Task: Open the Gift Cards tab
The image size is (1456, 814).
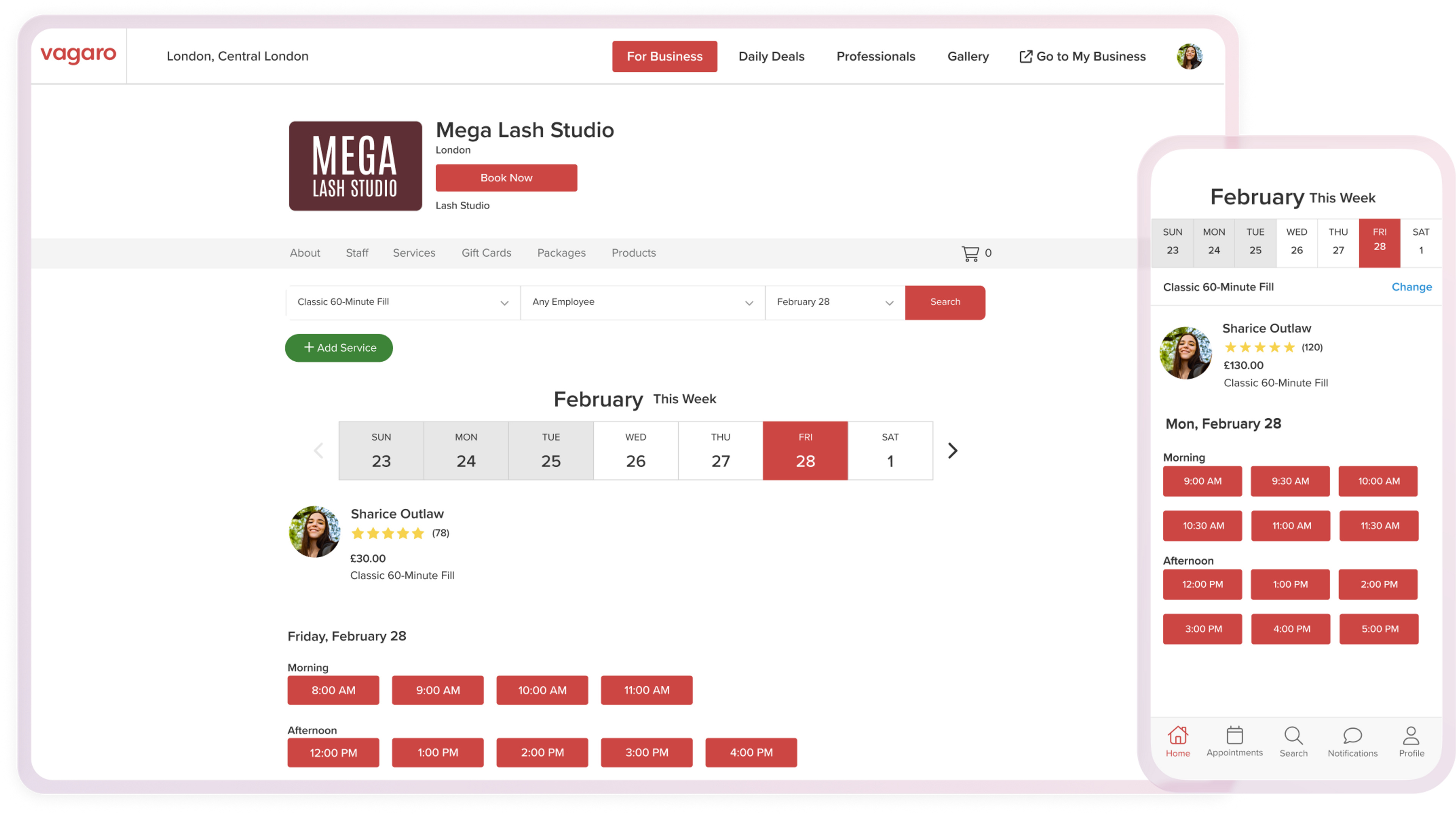Action: [x=486, y=253]
